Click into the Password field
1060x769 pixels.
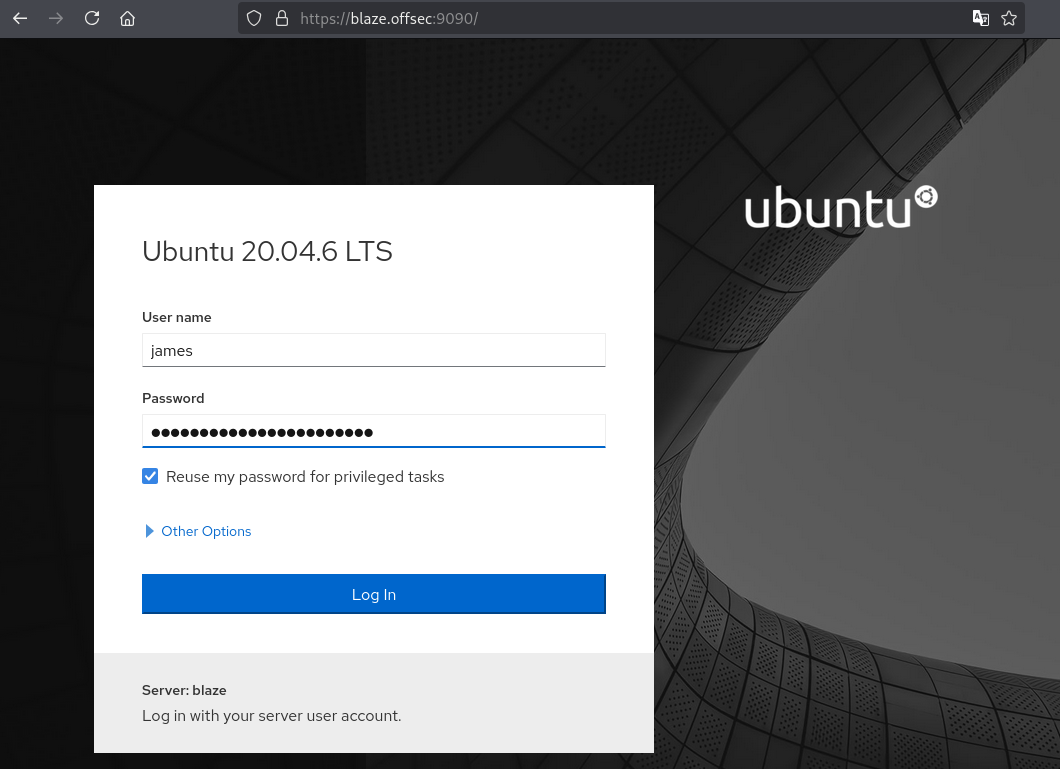(374, 431)
